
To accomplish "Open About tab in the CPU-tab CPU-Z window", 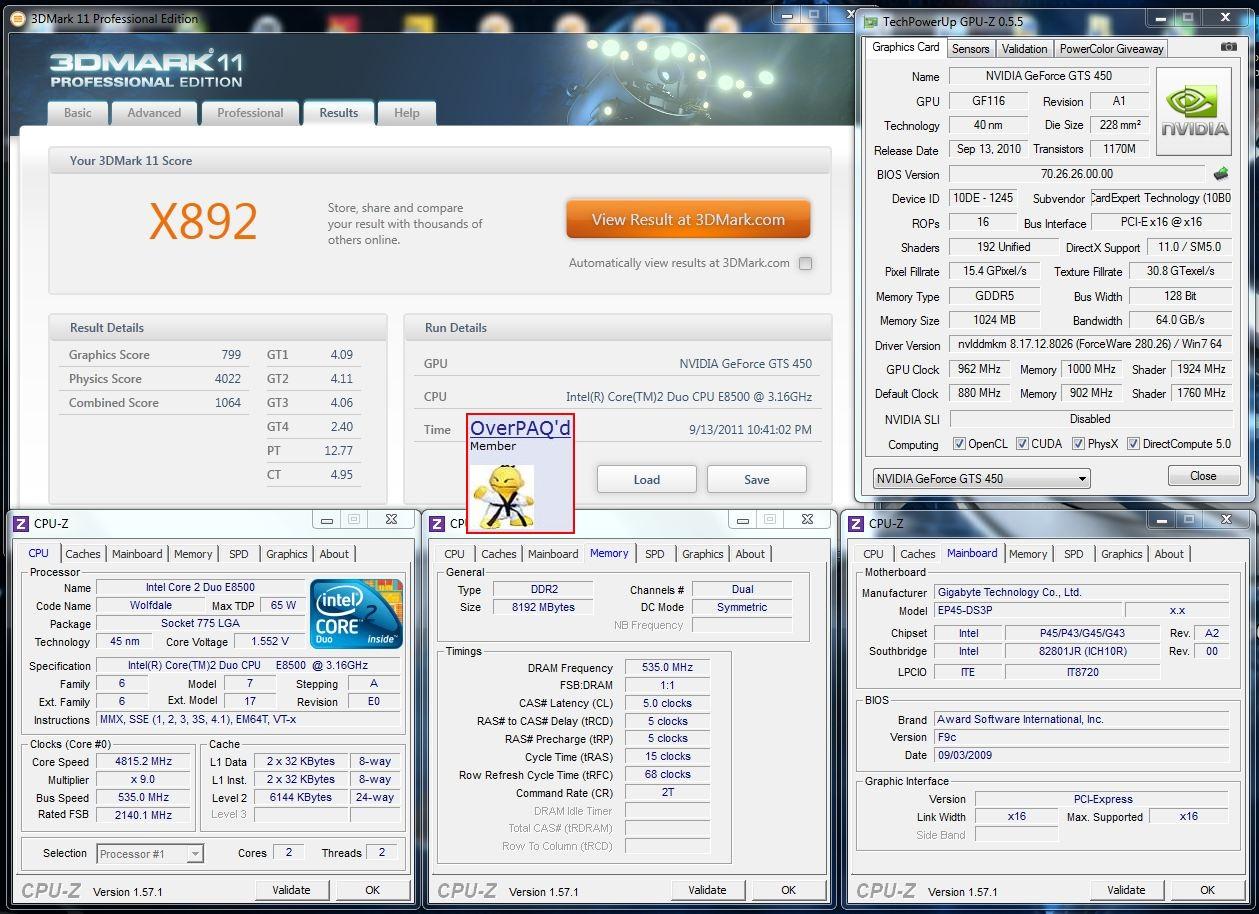I will pos(335,554).
